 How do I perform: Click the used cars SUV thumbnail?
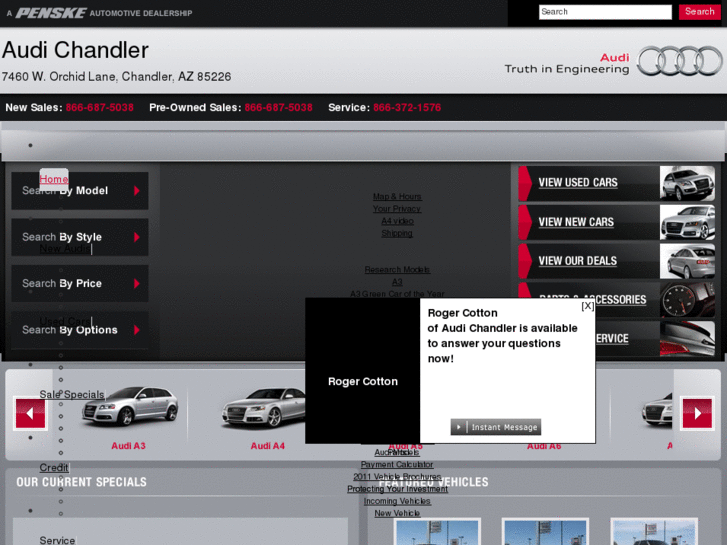687,183
